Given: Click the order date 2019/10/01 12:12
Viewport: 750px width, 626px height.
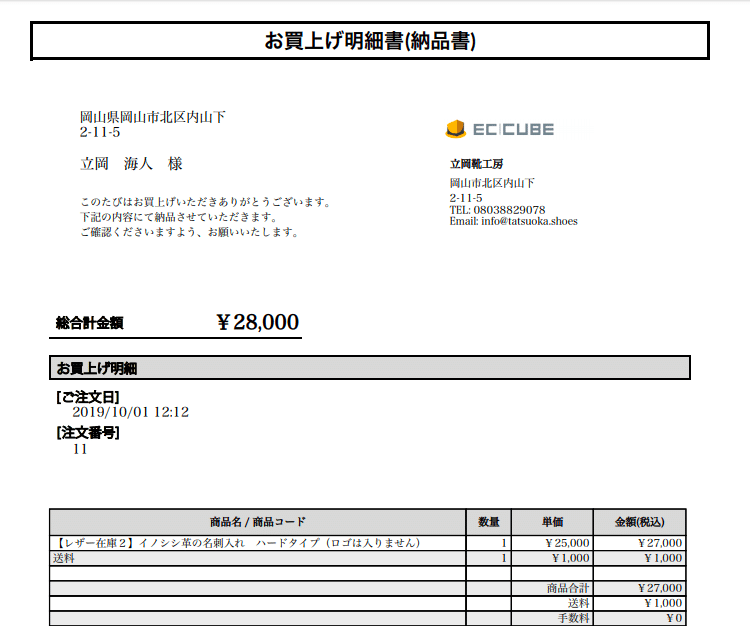Looking at the screenshot, I should click(131, 412).
